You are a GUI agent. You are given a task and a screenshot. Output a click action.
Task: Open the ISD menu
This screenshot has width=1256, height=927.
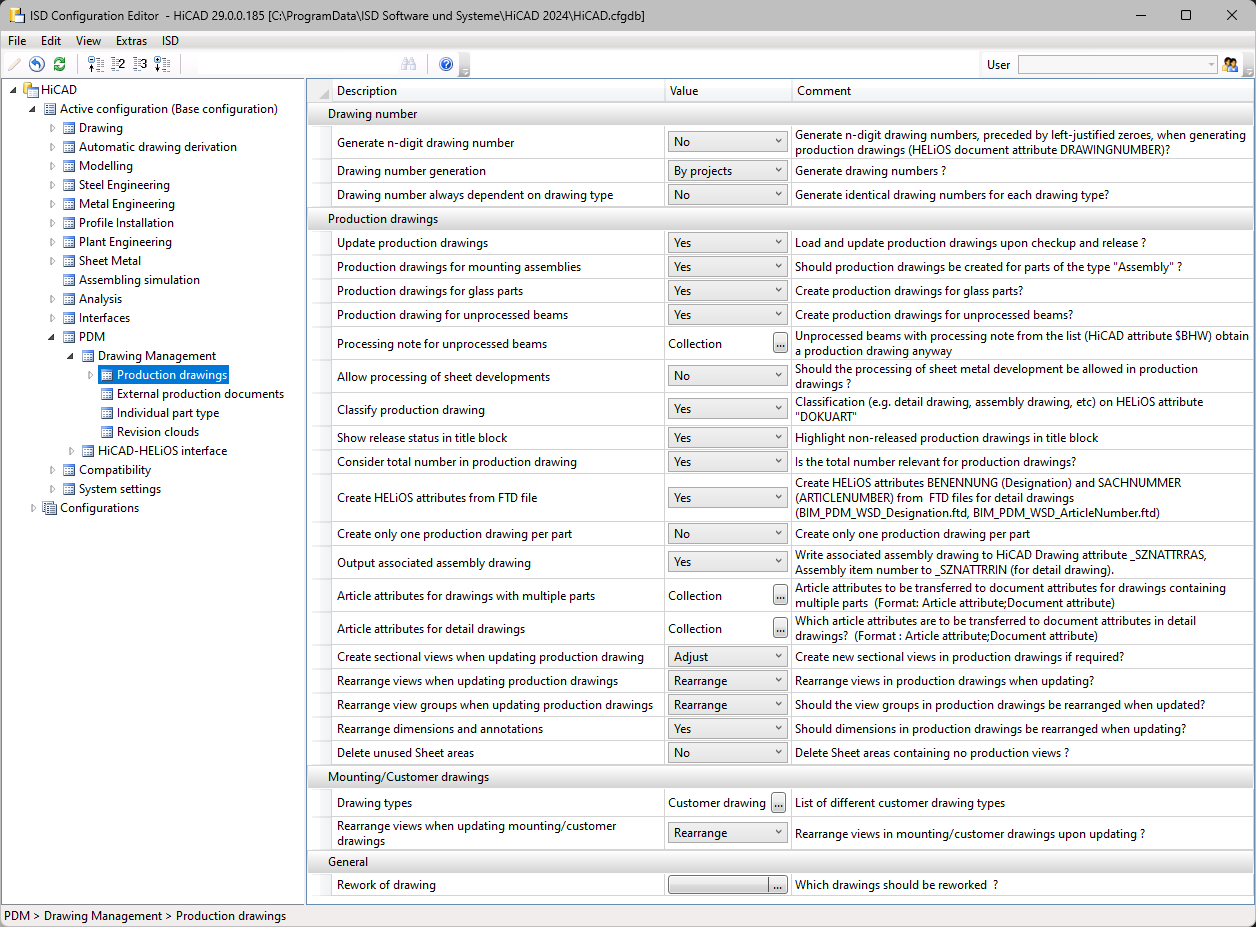point(170,41)
